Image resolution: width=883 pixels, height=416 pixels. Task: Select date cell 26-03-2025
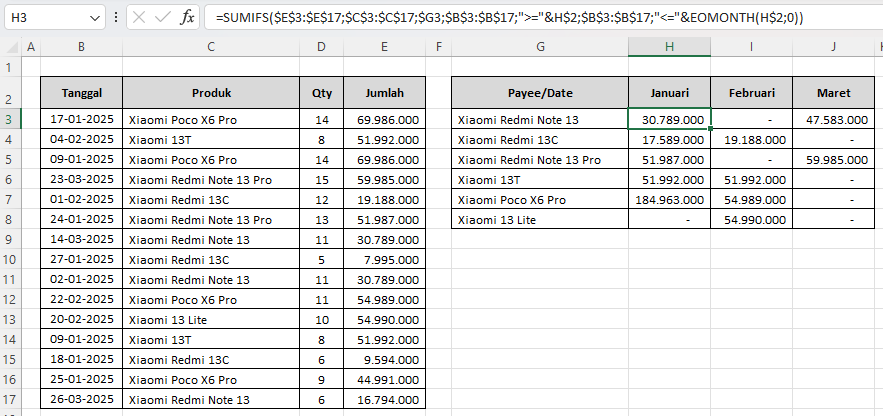click(x=82, y=400)
